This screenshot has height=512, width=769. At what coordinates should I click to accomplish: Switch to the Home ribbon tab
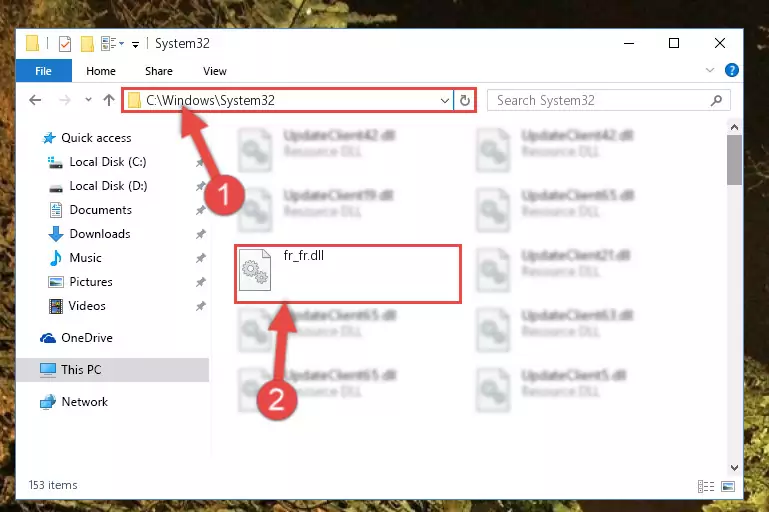pos(101,71)
